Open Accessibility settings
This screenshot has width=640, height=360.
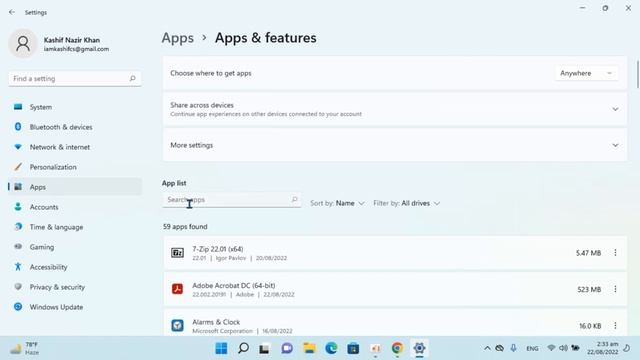[x=75, y=267]
